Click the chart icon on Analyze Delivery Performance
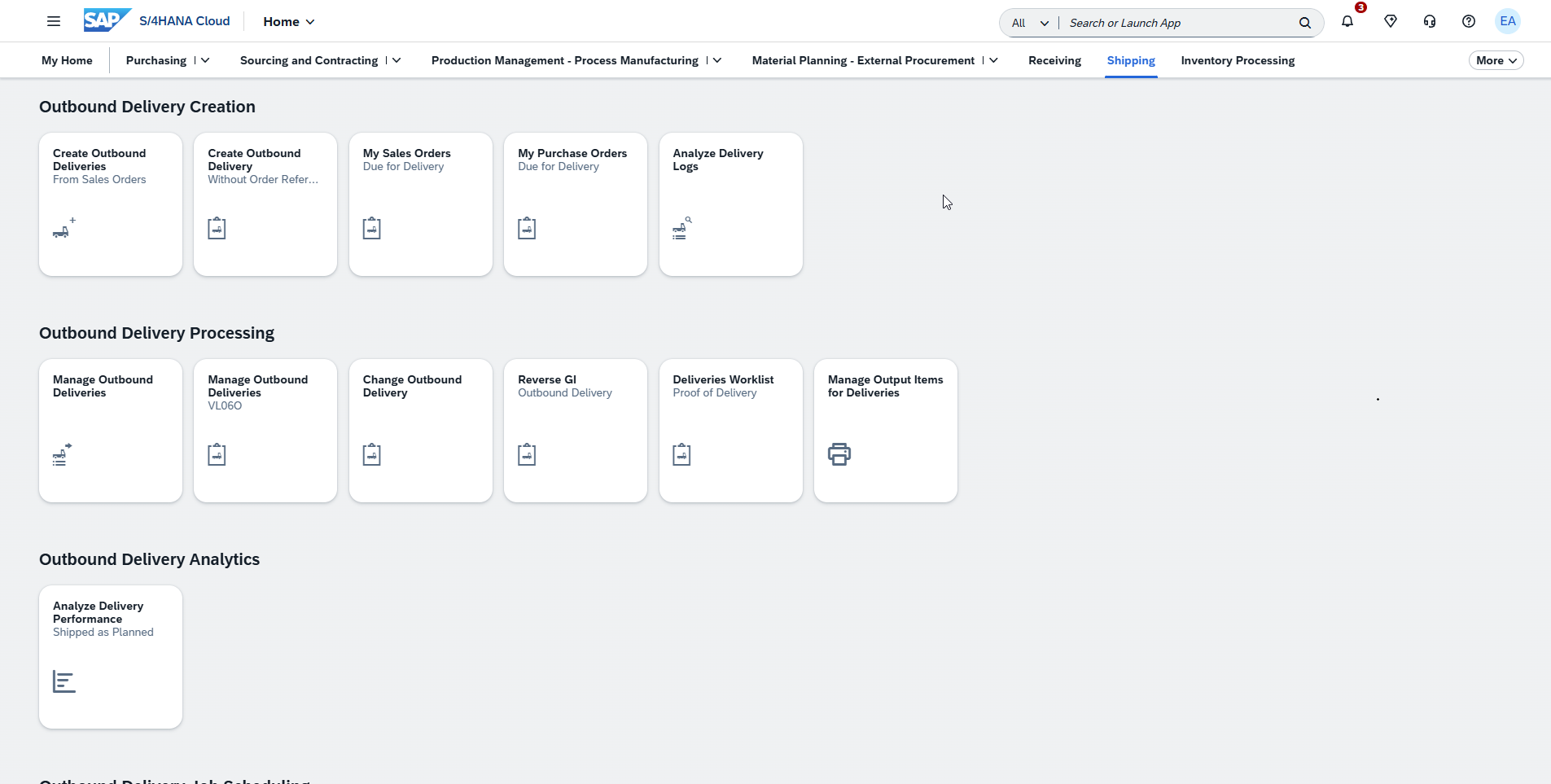This screenshot has width=1551, height=784. (x=64, y=681)
